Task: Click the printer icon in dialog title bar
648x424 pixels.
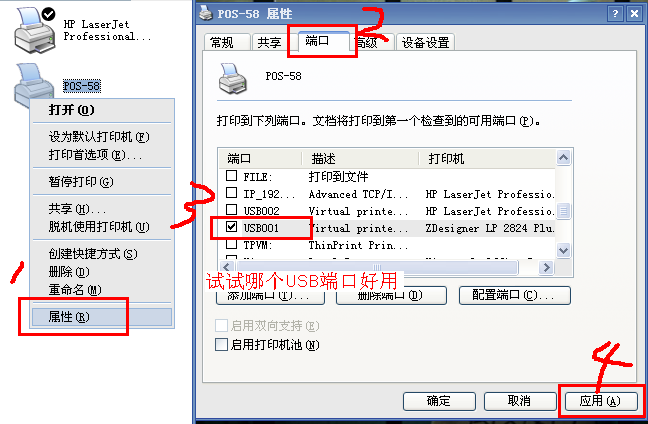Action: (206, 13)
